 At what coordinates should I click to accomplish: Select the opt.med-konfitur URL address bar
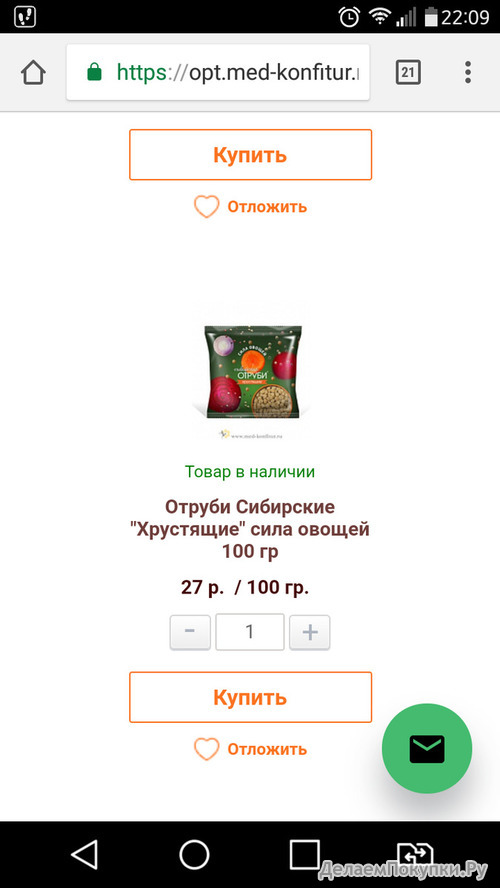point(218,72)
